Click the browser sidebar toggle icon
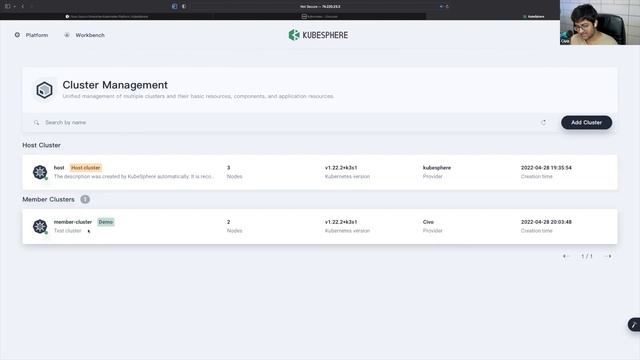Image resolution: width=640 pixels, height=360 pixels. [x=8, y=7]
